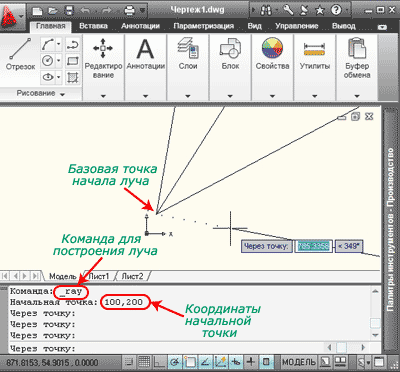Viewport: 400px width, 372px height.
Task: Select the Polyline drawing tool
Action: pos(72,44)
